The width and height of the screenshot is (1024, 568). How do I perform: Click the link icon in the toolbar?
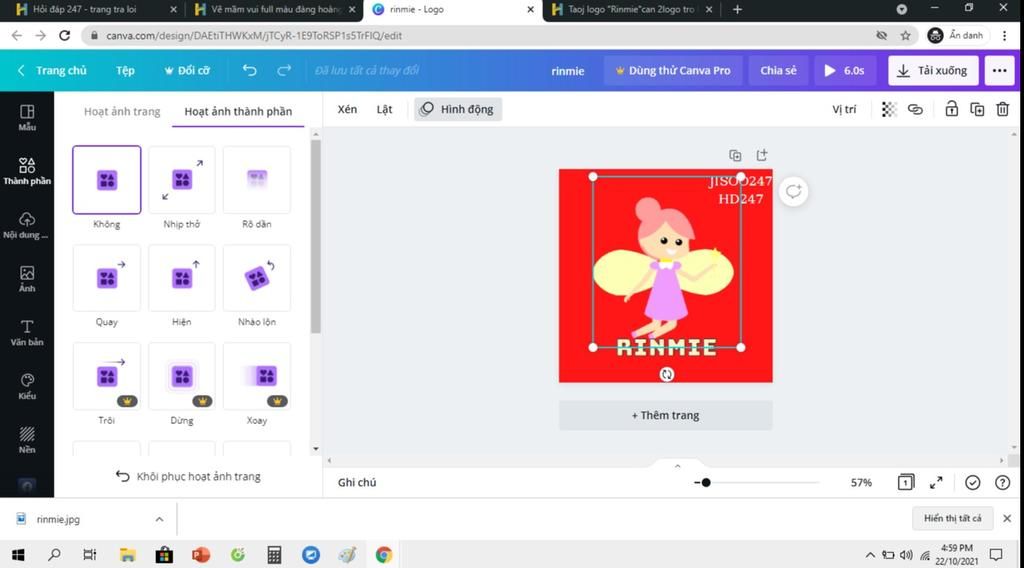pos(915,109)
